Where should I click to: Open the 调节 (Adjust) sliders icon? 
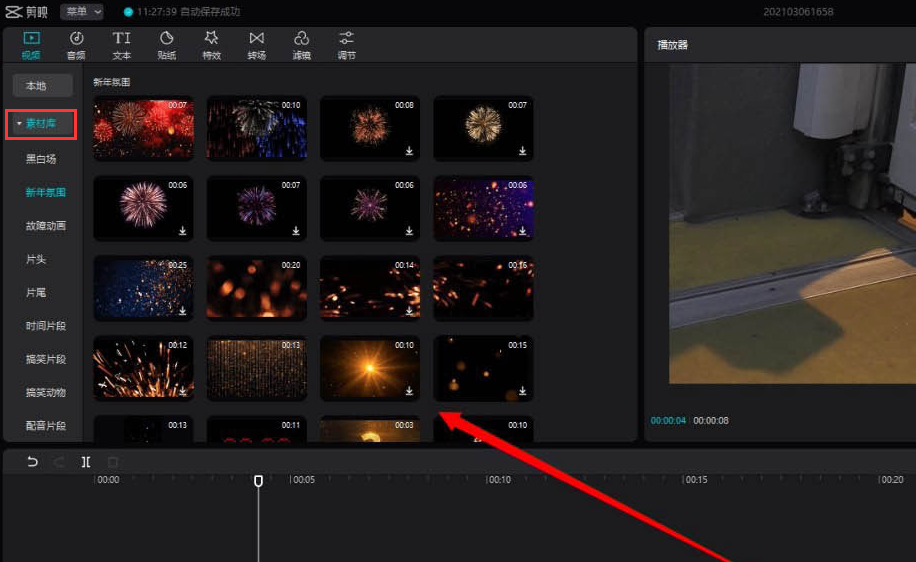[x=346, y=43]
